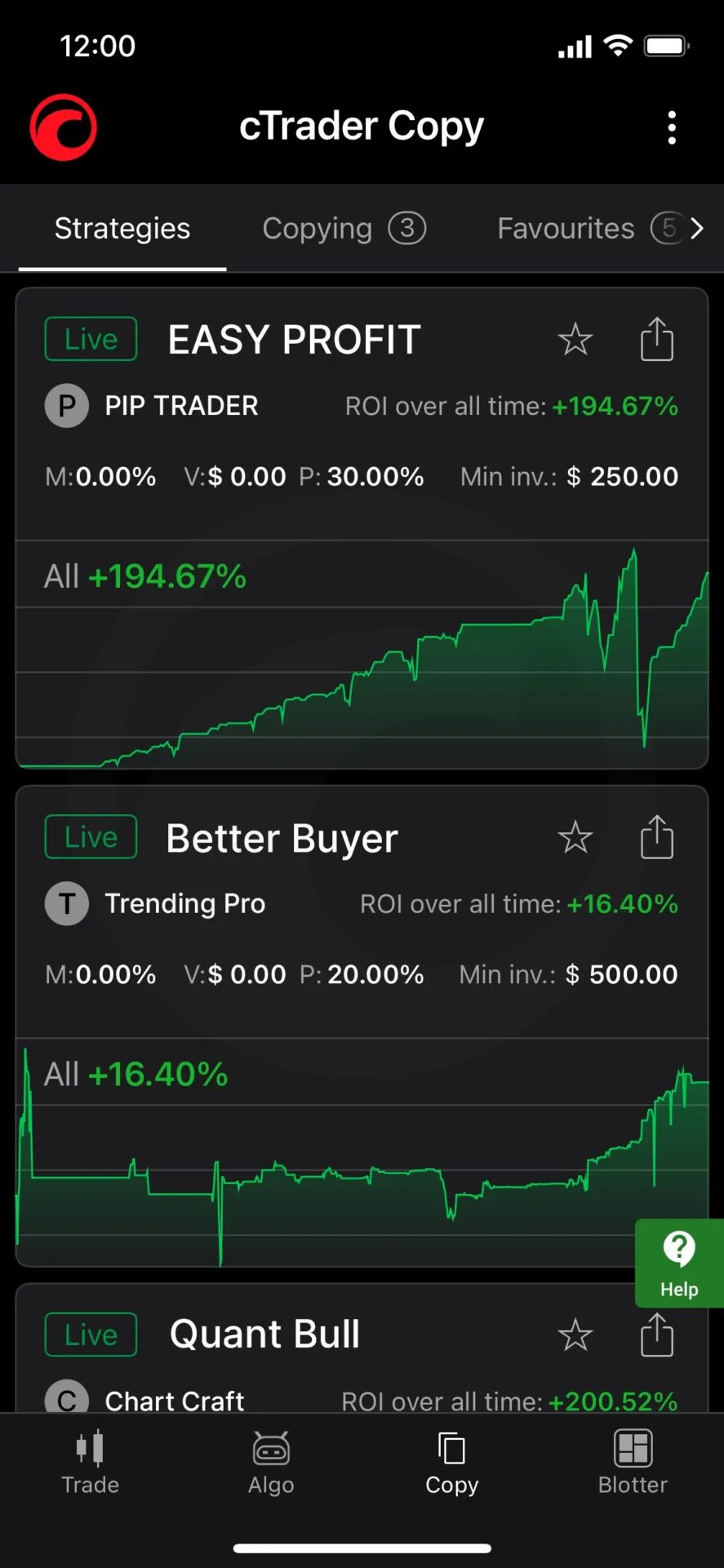The image size is (724, 1568).
Task: Open the Algo robot section
Action: (x=271, y=1462)
